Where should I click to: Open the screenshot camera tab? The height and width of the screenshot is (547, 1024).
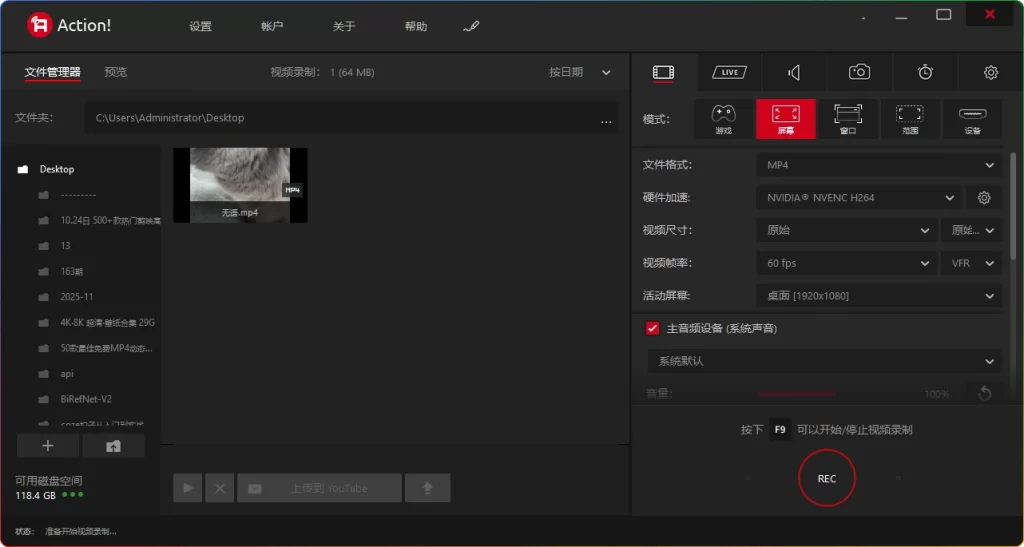pos(859,72)
